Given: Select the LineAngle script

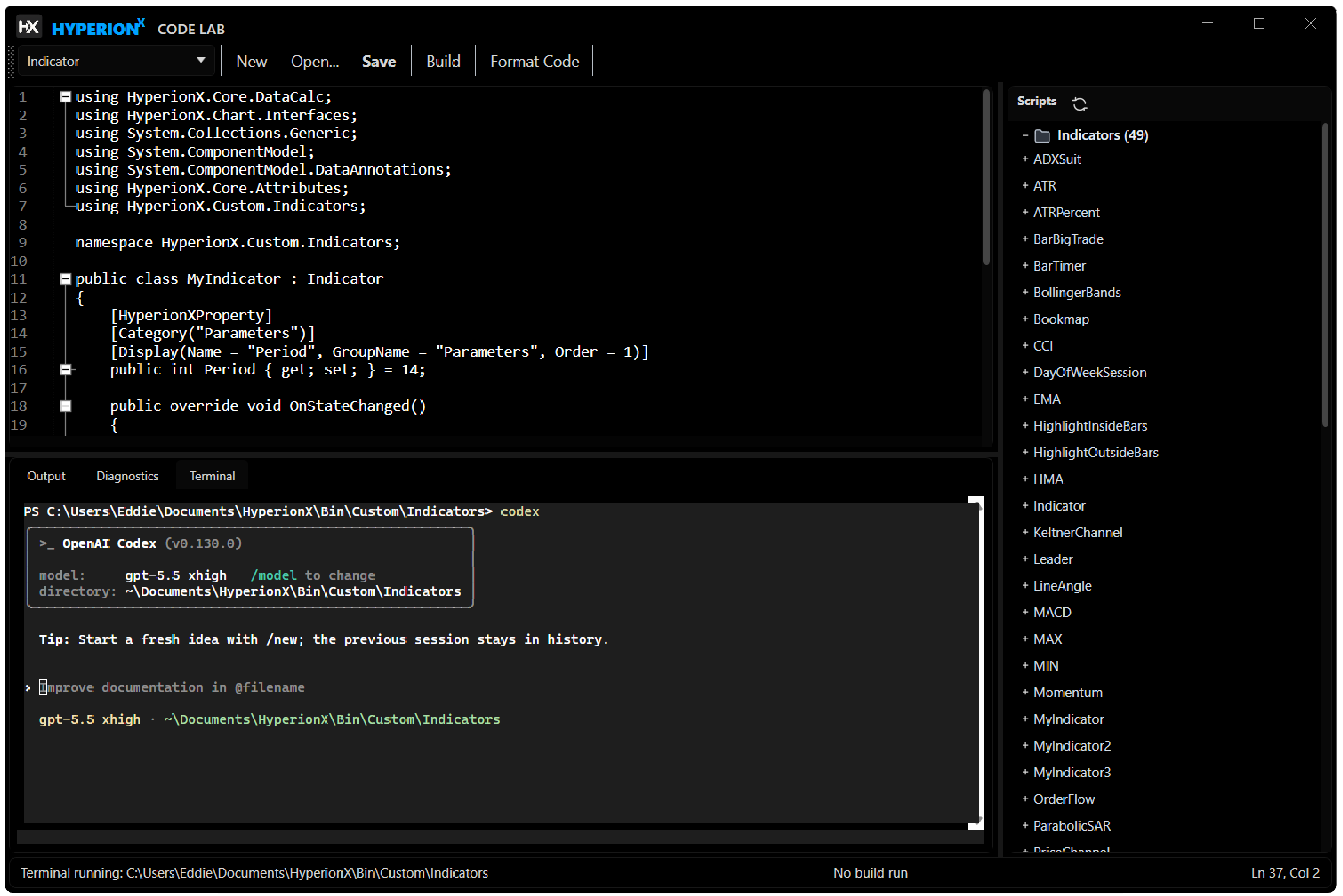Looking at the screenshot, I should [x=1062, y=586].
